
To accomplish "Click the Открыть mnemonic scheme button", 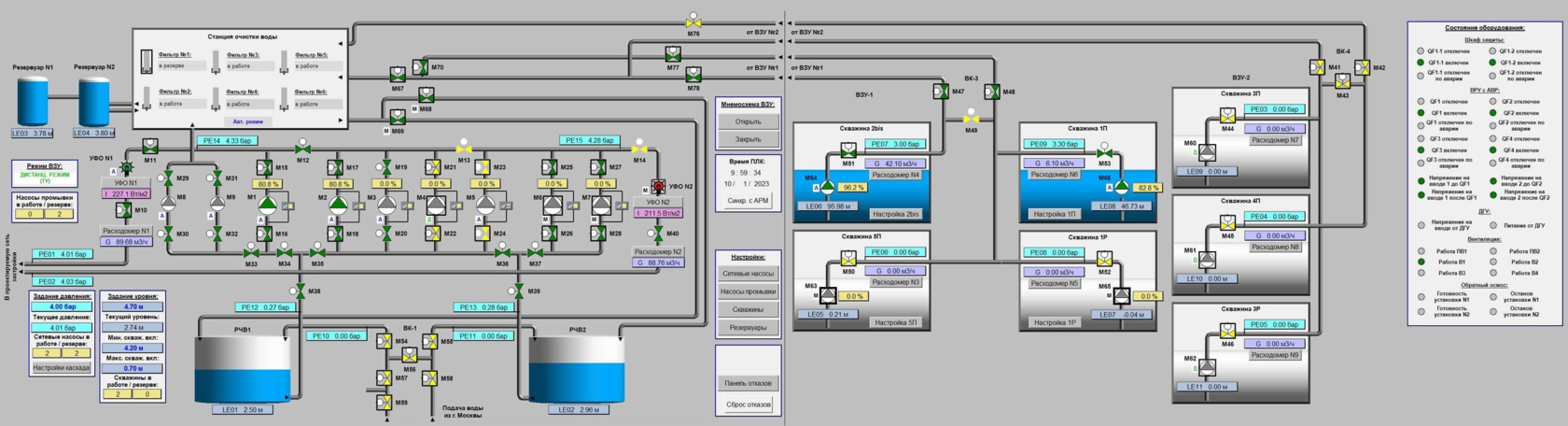I will pyautogui.click(x=748, y=121).
